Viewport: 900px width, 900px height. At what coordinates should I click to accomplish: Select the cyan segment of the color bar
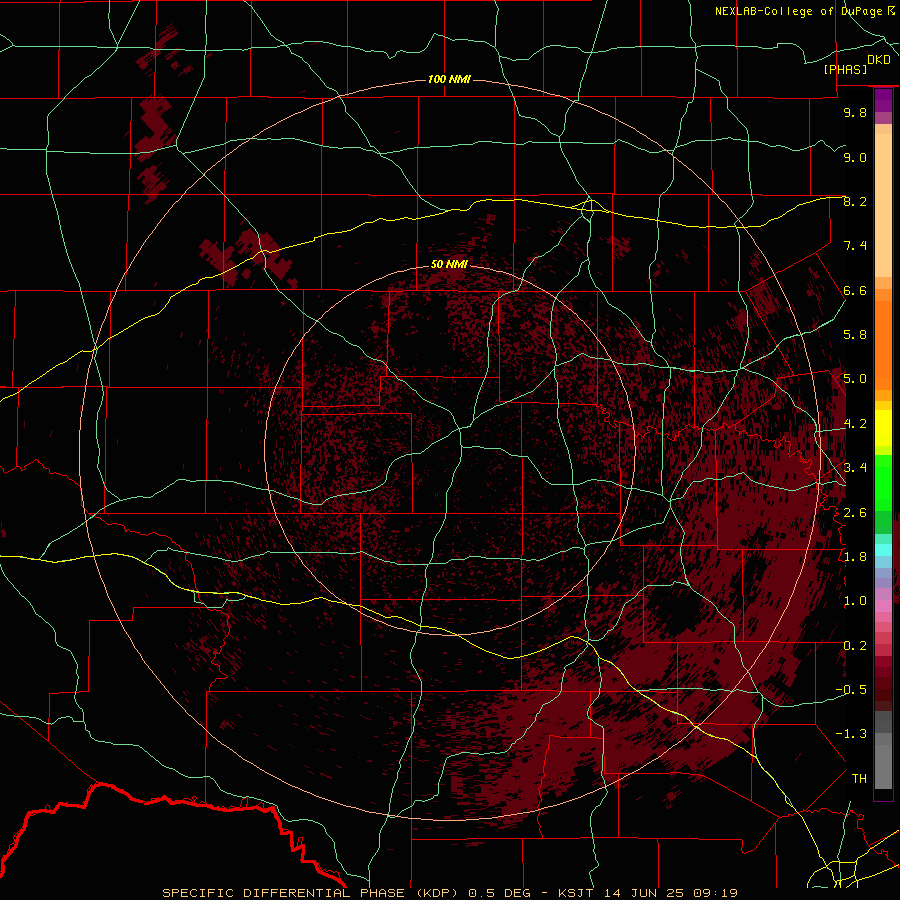coord(883,550)
